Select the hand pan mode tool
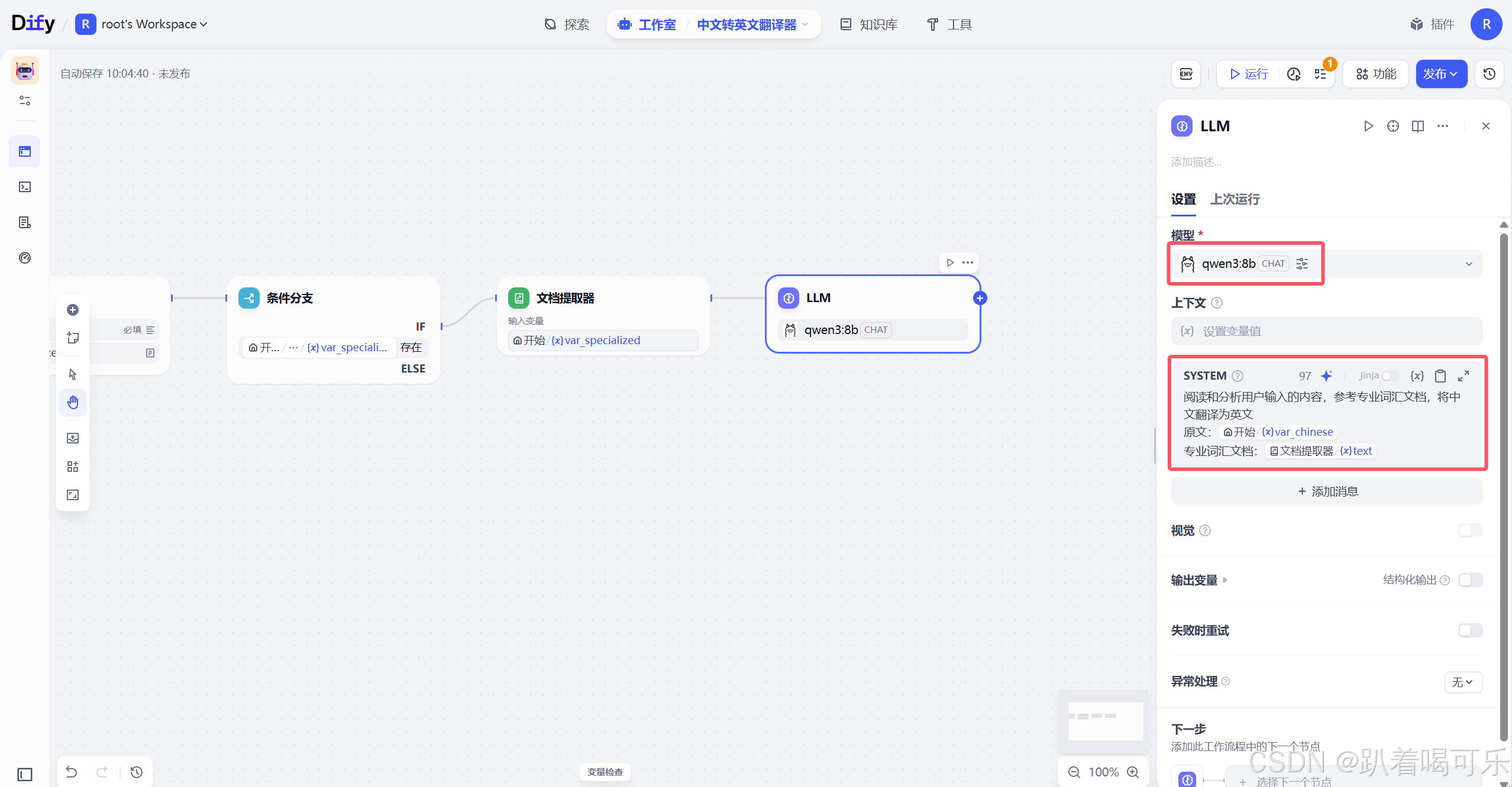 point(73,403)
